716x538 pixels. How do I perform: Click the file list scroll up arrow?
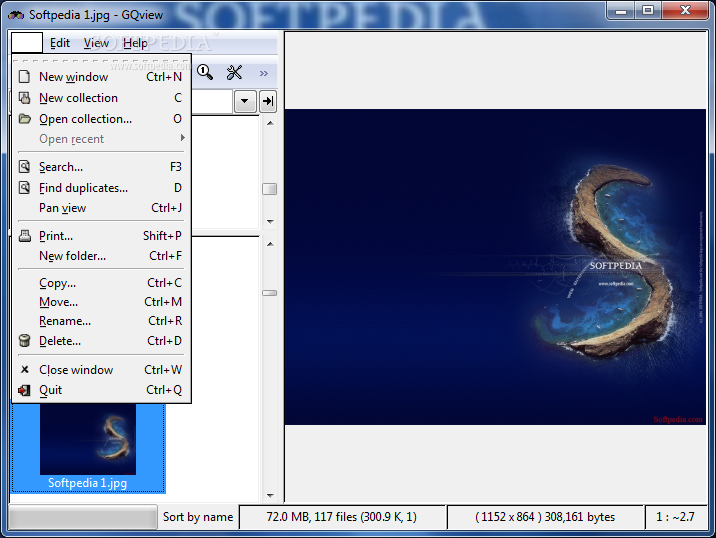pyautogui.click(x=270, y=244)
